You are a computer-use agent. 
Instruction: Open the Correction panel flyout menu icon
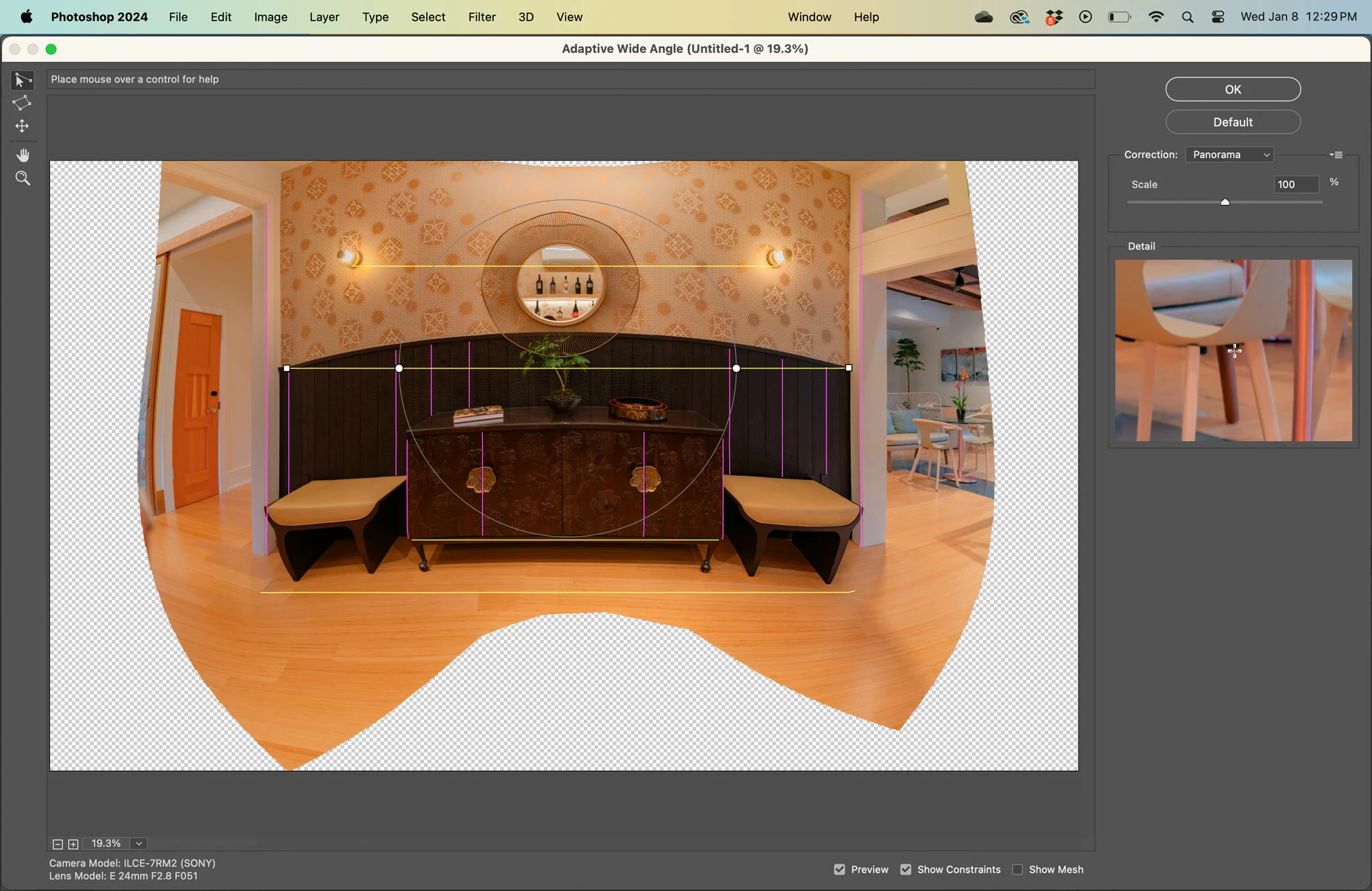tap(1336, 155)
